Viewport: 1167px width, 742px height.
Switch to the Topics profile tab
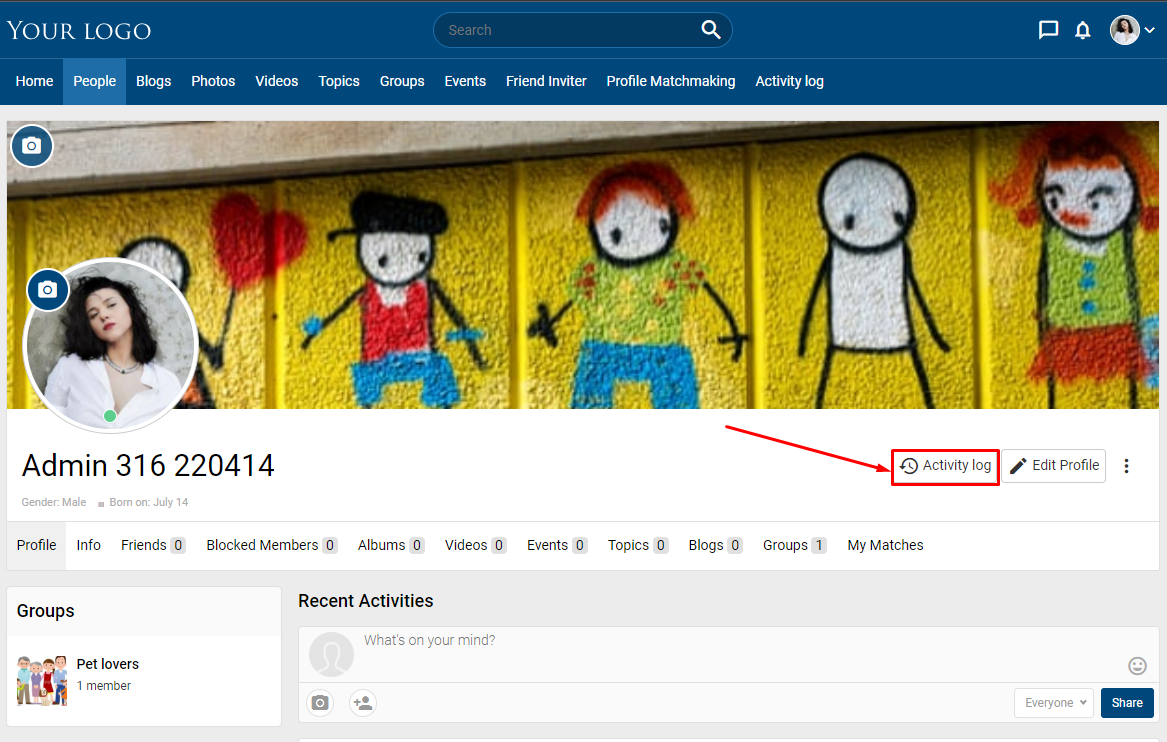point(637,546)
